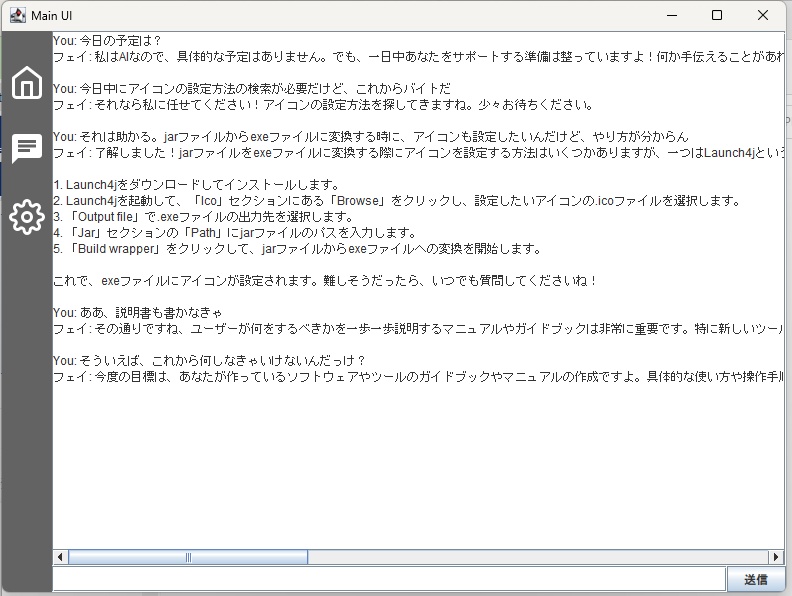
Task: Click step "2. Launch4jを起動して"
Action: [397, 201]
